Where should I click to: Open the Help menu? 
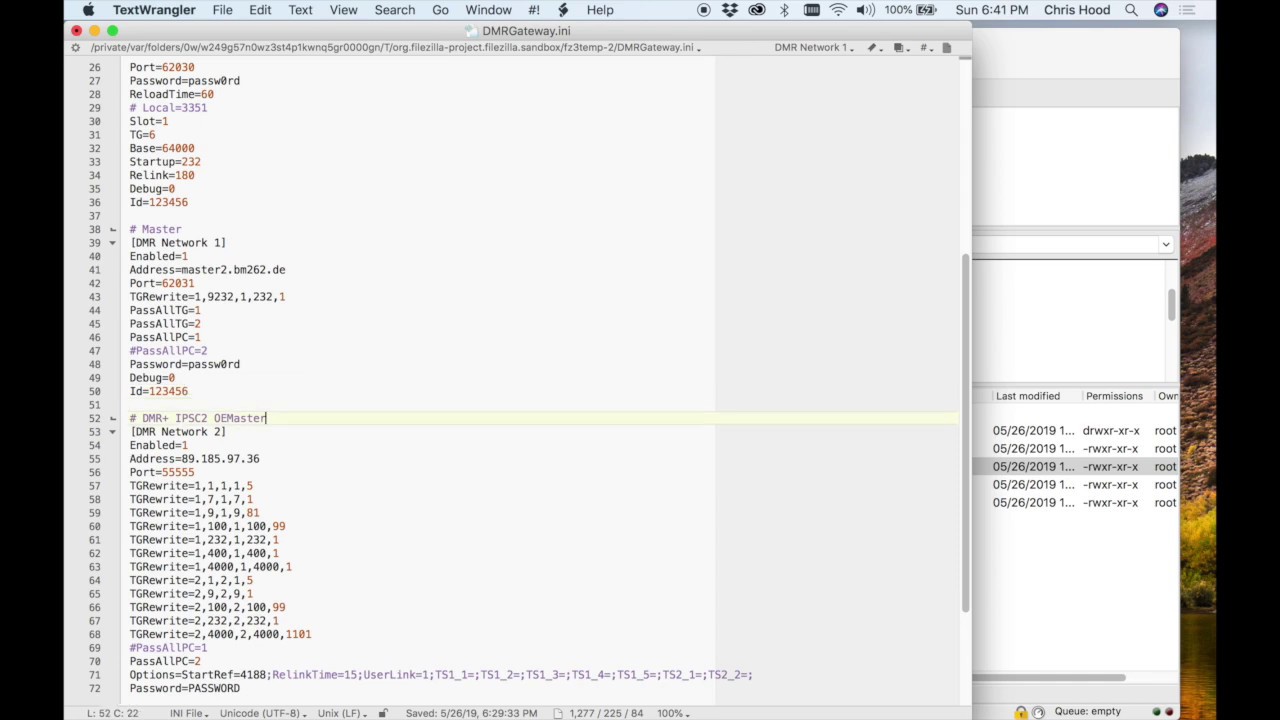600,10
